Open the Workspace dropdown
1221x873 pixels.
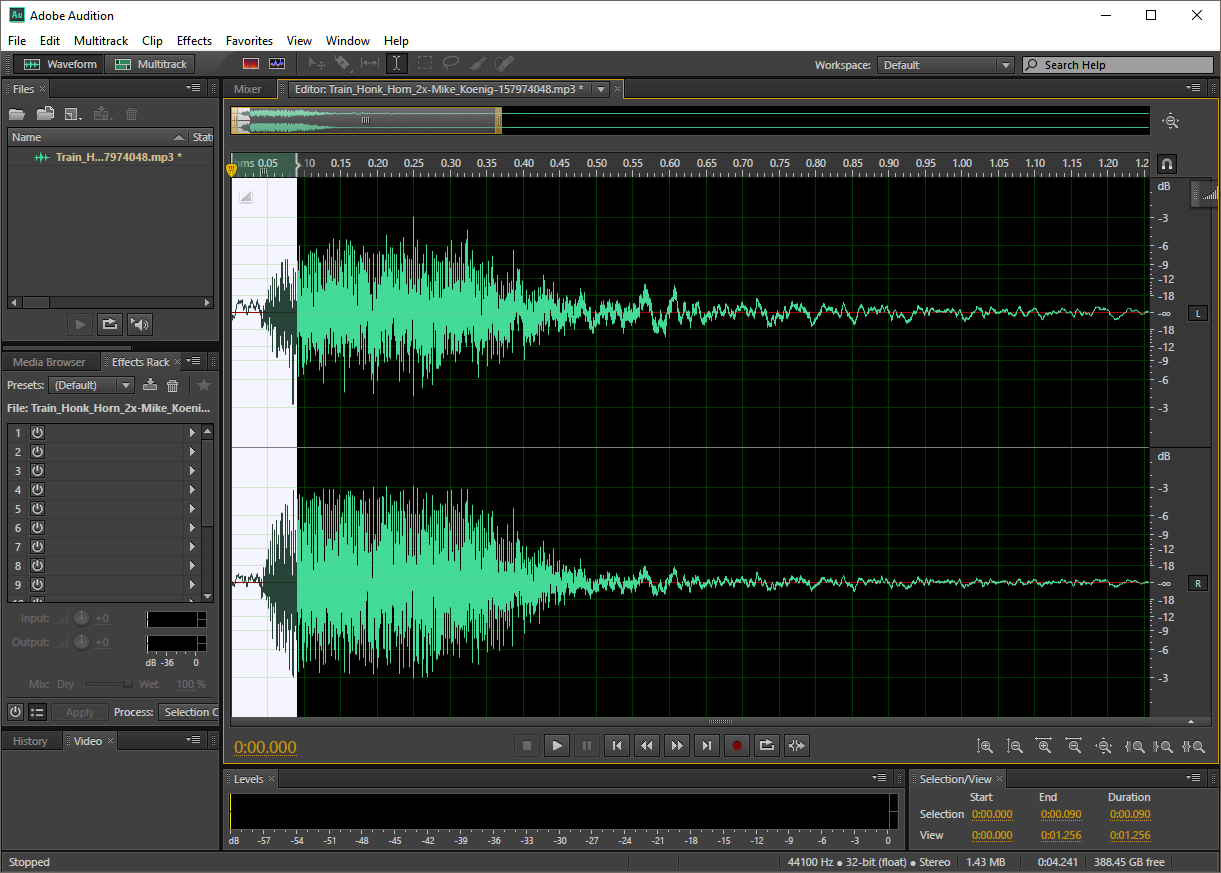(945, 65)
